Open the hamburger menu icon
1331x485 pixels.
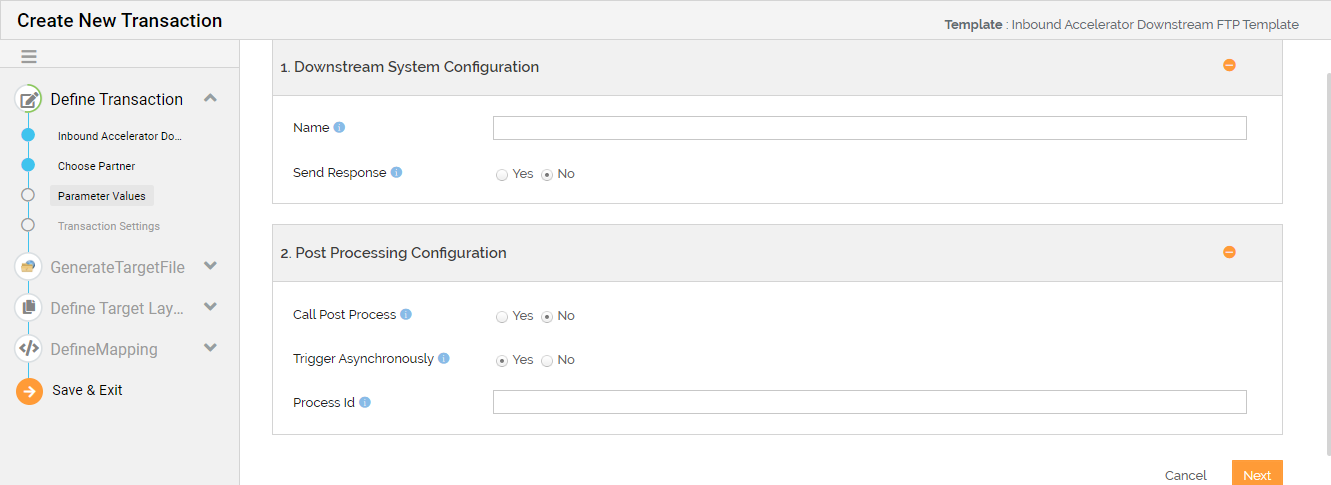[29, 57]
